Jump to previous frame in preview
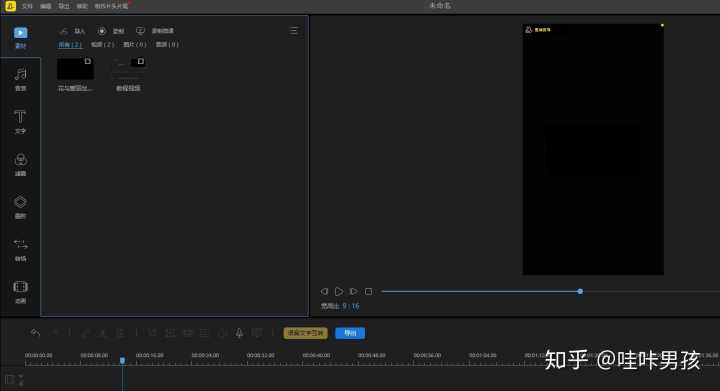 click(324, 291)
